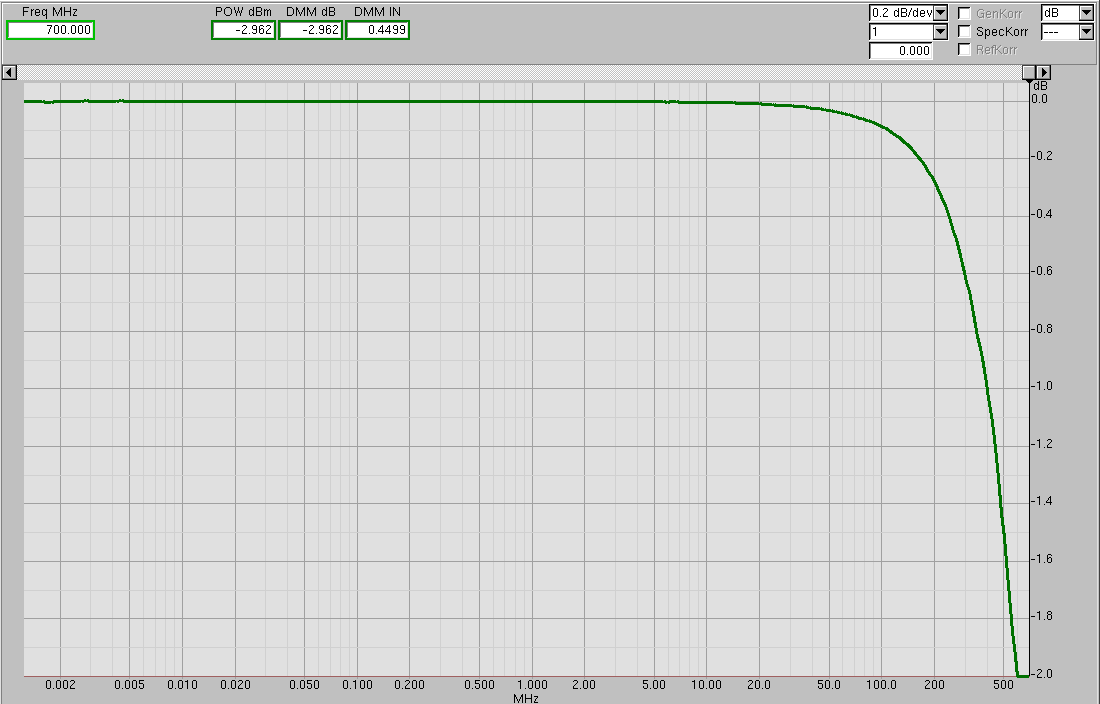Click the 0.000 offset input field

[901, 50]
